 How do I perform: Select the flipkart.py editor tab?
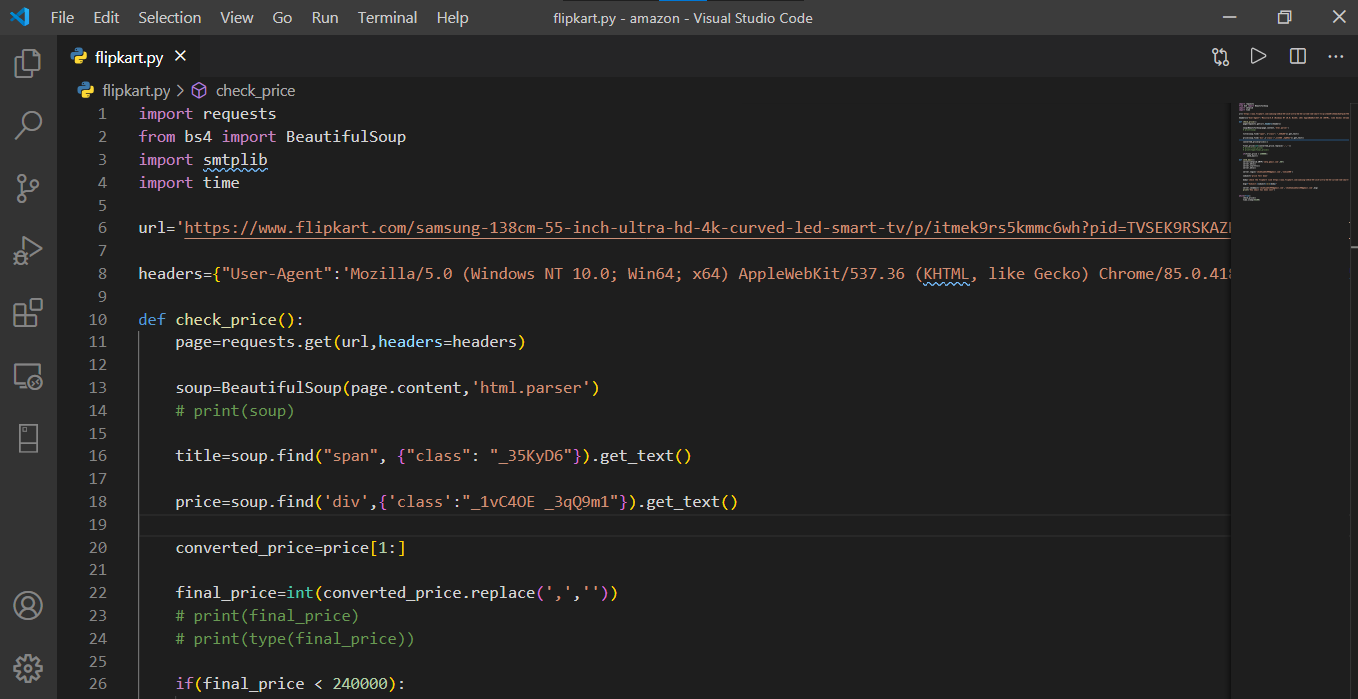click(x=128, y=57)
